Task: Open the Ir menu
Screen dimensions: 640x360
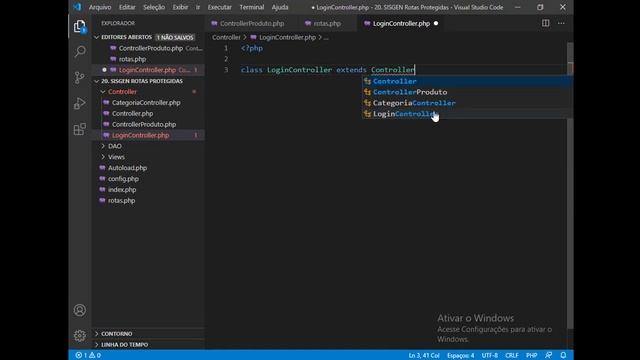Action: coord(198,7)
